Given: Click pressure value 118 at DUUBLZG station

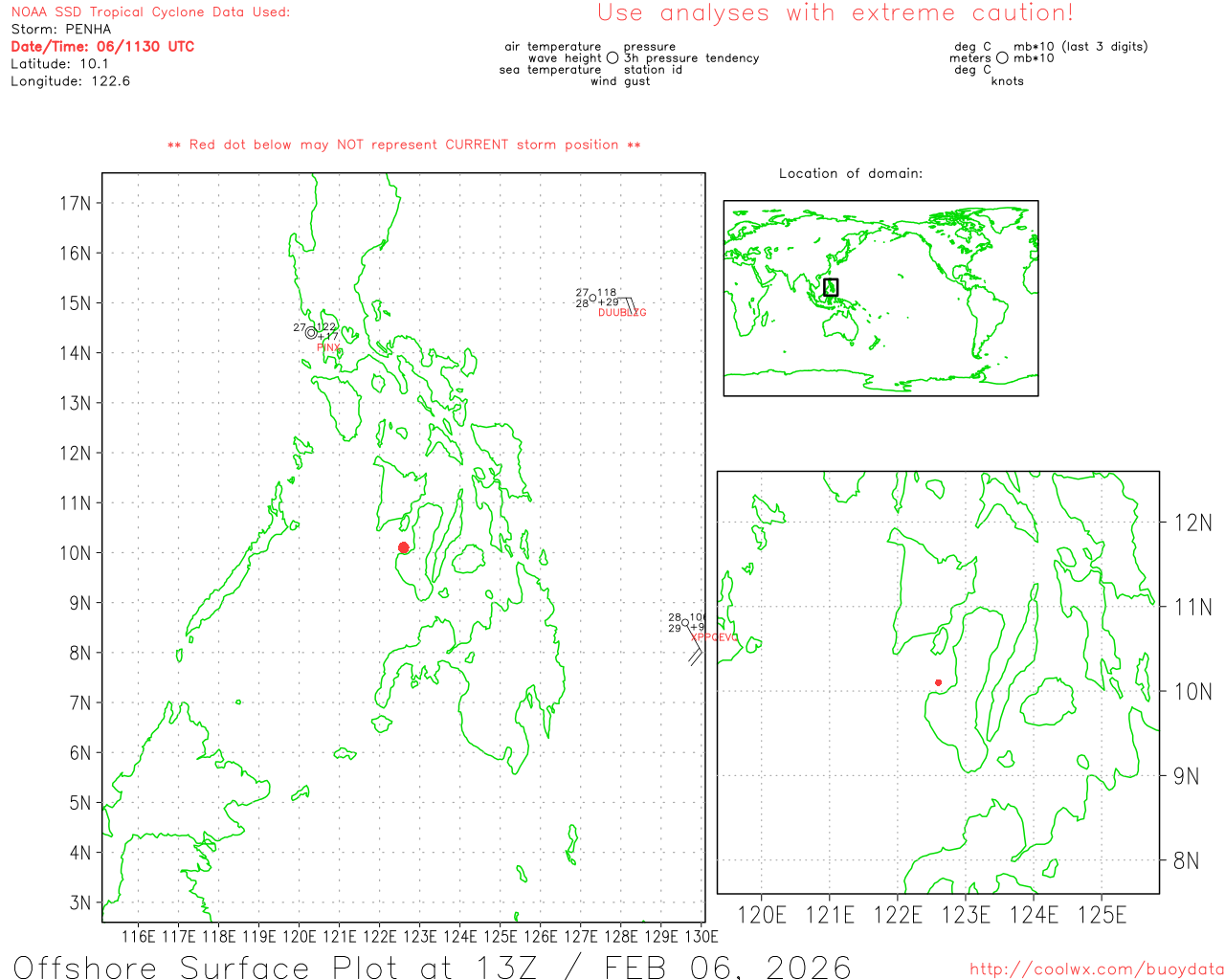Looking at the screenshot, I should [608, 293].
